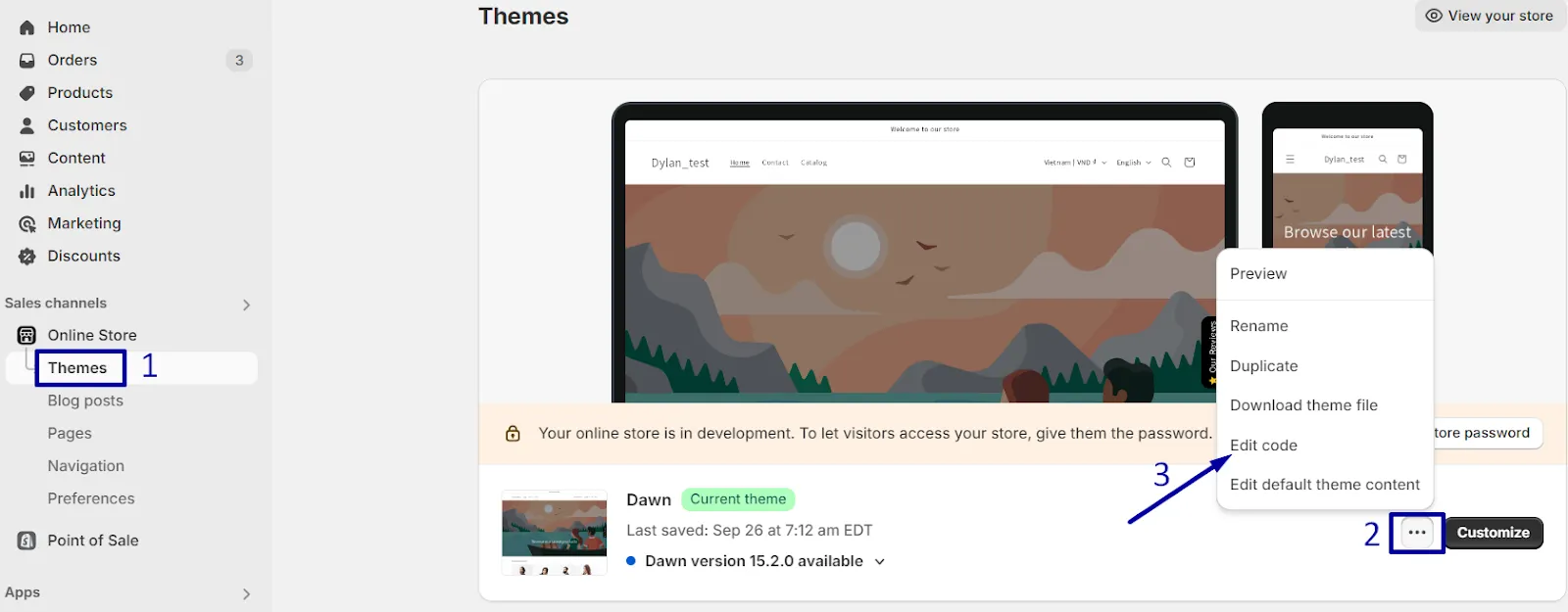Viewport: 1568px width, 612px height.
Task: Click the Customers person icon
Action: (x=27, y=125)
